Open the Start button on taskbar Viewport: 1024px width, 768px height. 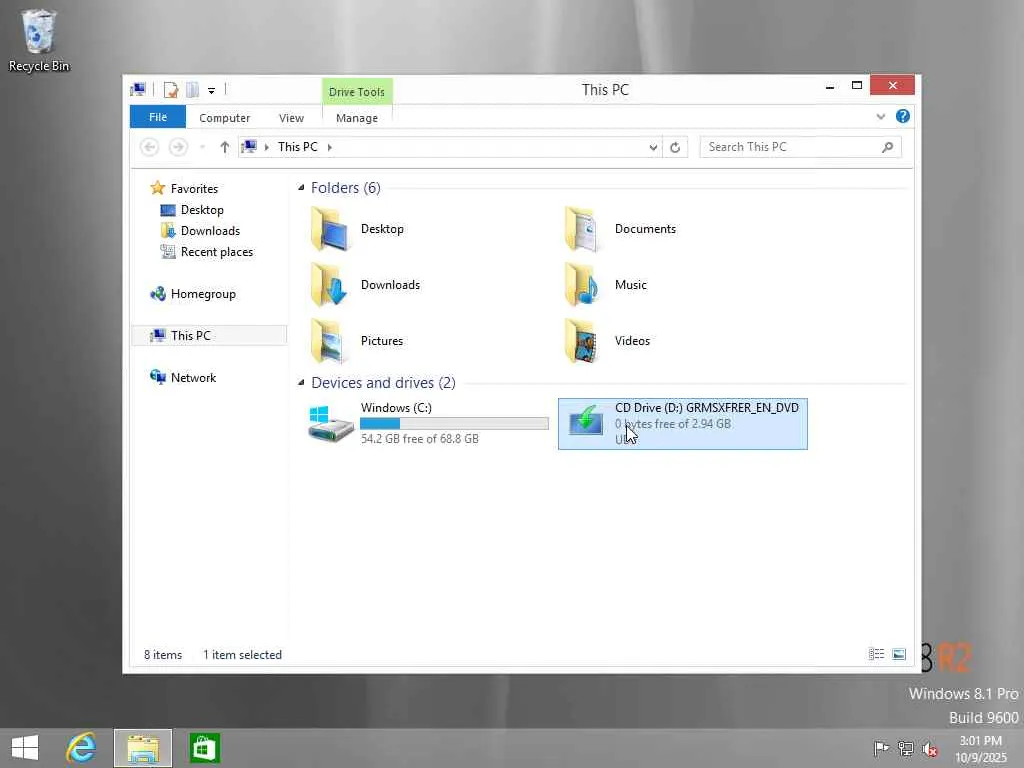(25, 748)
